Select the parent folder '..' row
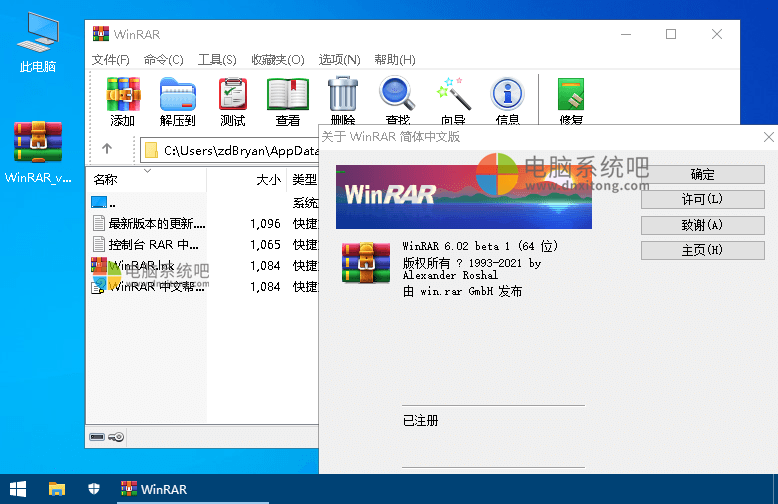This screenshot has width=778, height=504. click(x=204, y=202)
